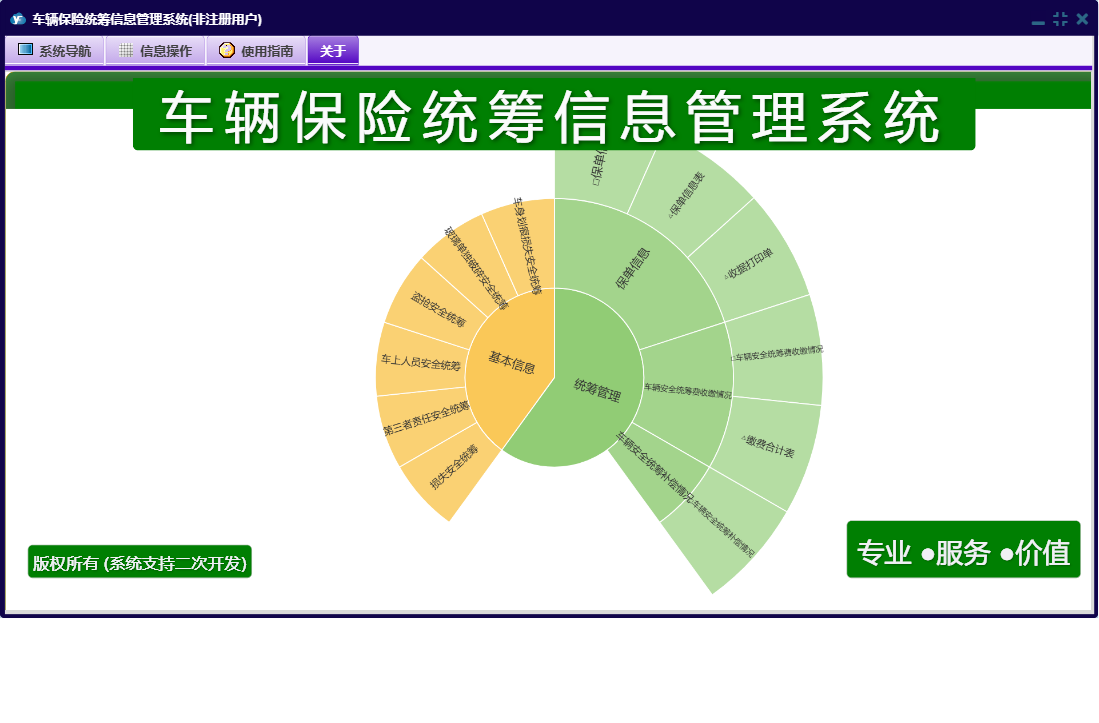
Task: Click the 保单信息表 outer segment
Action: tap(687, 196)
